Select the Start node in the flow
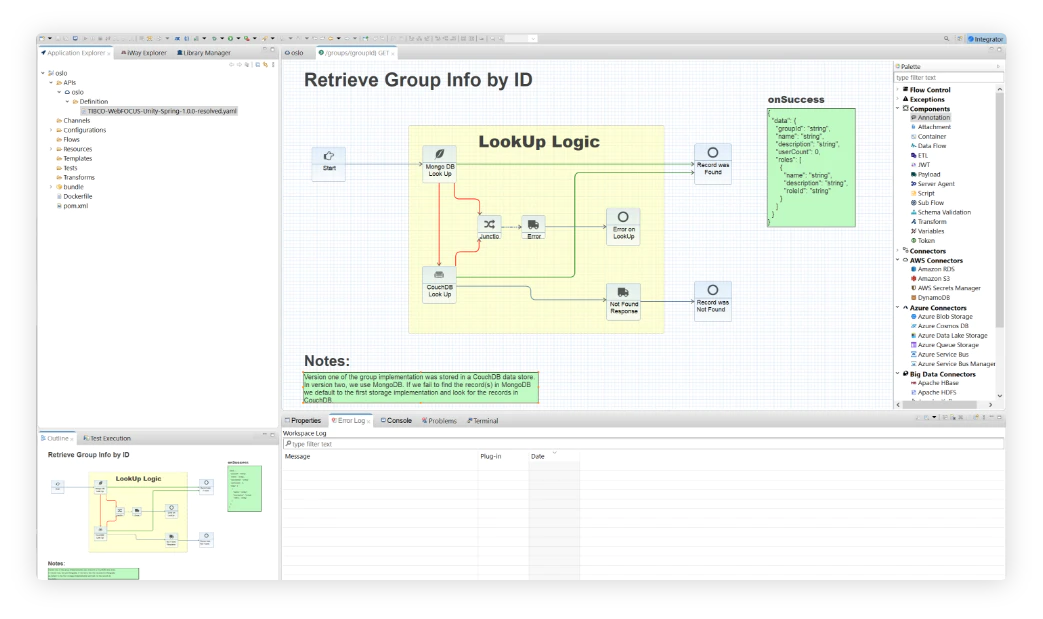This screenshot has height=619, width=1043. tap(329, 164)
